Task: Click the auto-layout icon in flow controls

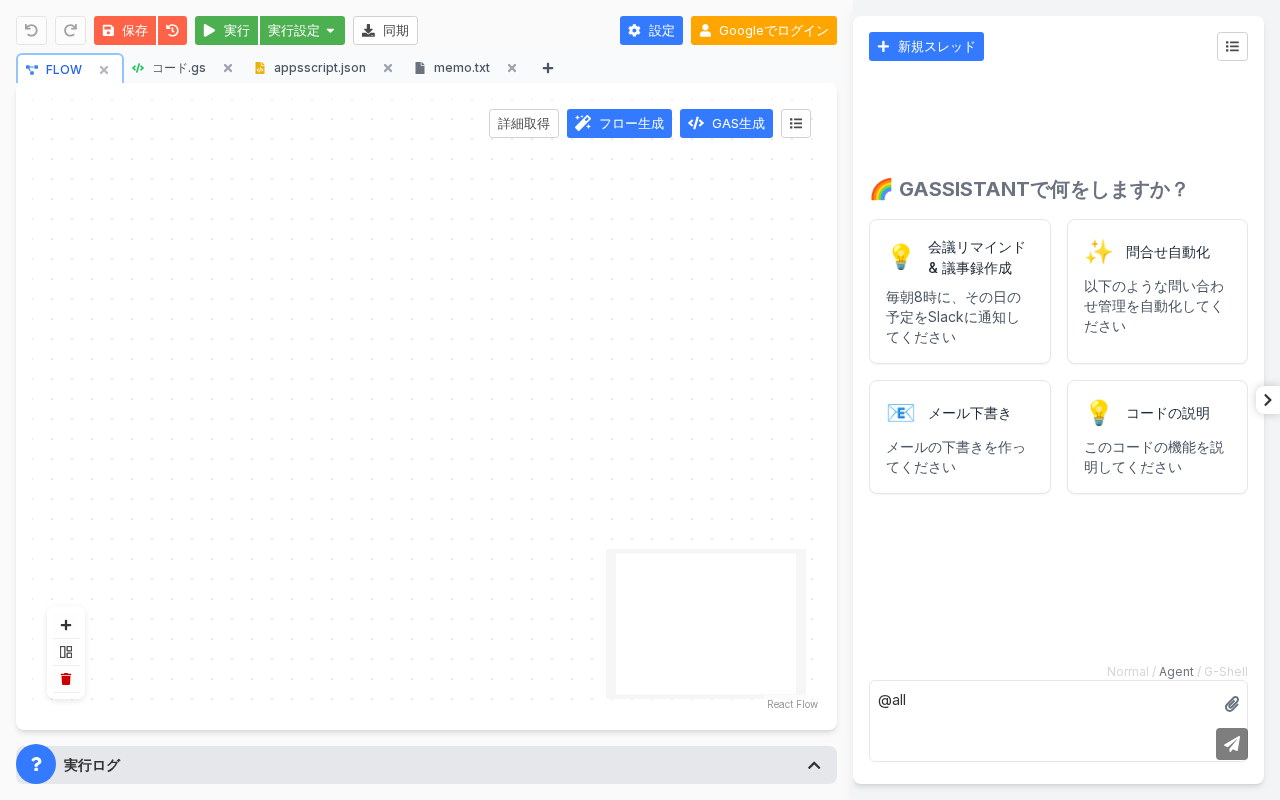Action: pos(66,652)
